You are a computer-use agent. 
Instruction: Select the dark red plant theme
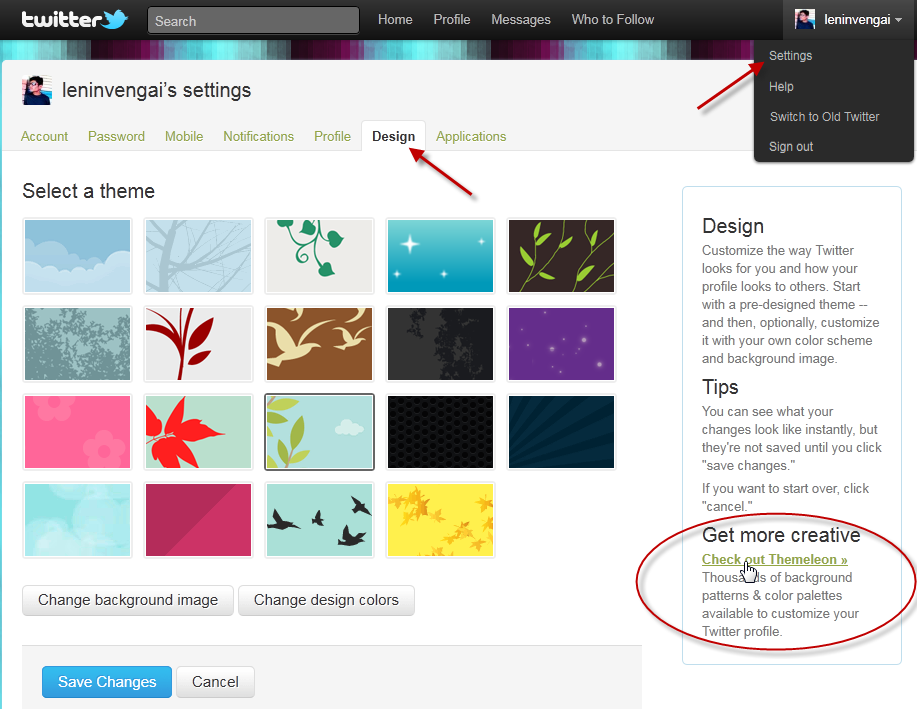point(199,344)
